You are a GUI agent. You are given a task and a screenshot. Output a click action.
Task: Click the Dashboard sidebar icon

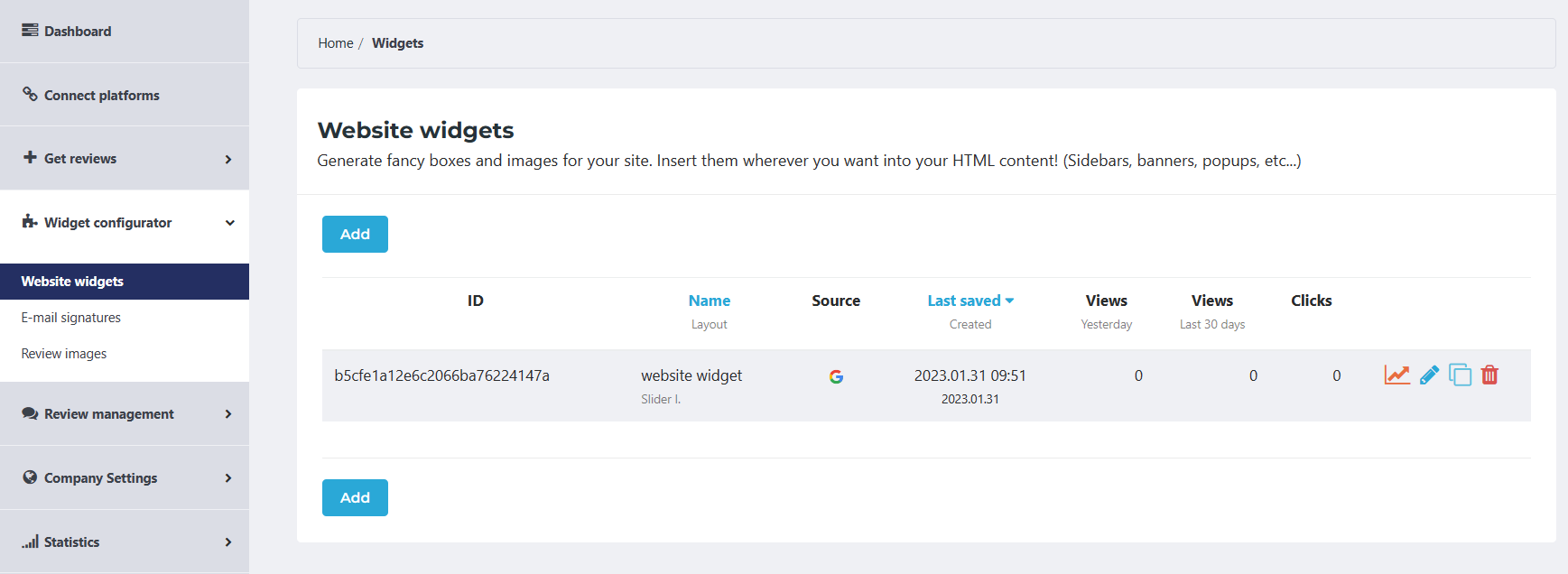click(30, 31)
